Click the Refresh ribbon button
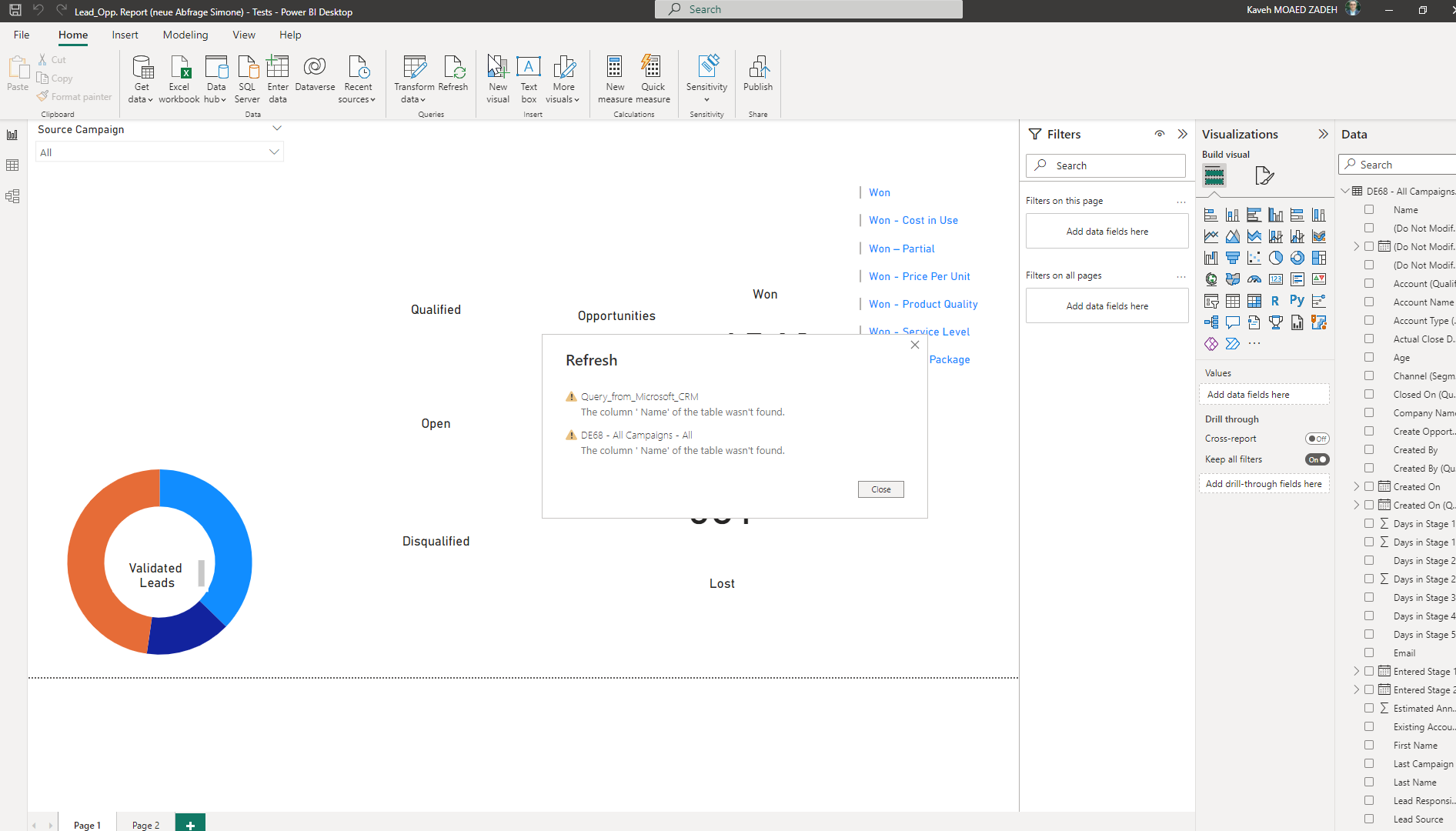The height and width of the screenshot is (831, 1456). pyautogui.click(x=453, y=74)
